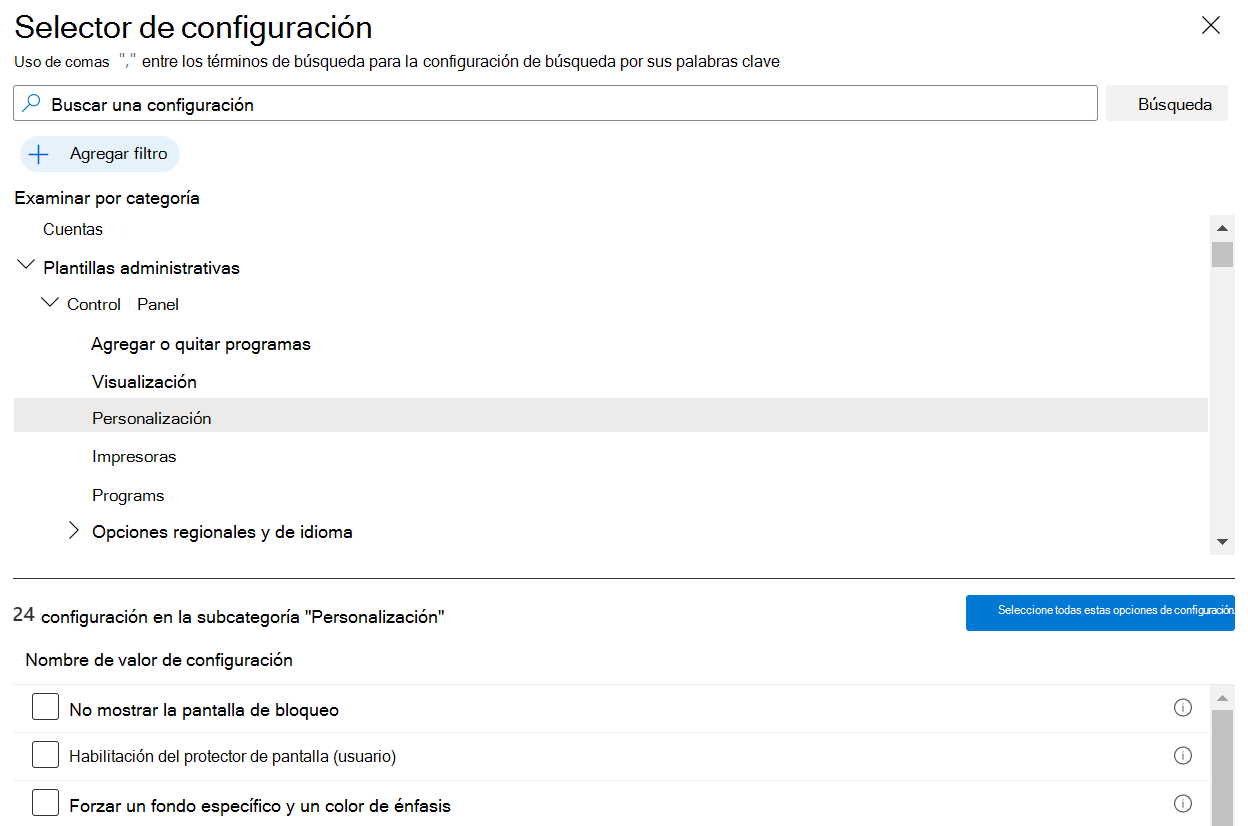Check No mostrar la pantalla de bloqueo
The width and height of the screenshot is (1248, 826).
point(45,707)
